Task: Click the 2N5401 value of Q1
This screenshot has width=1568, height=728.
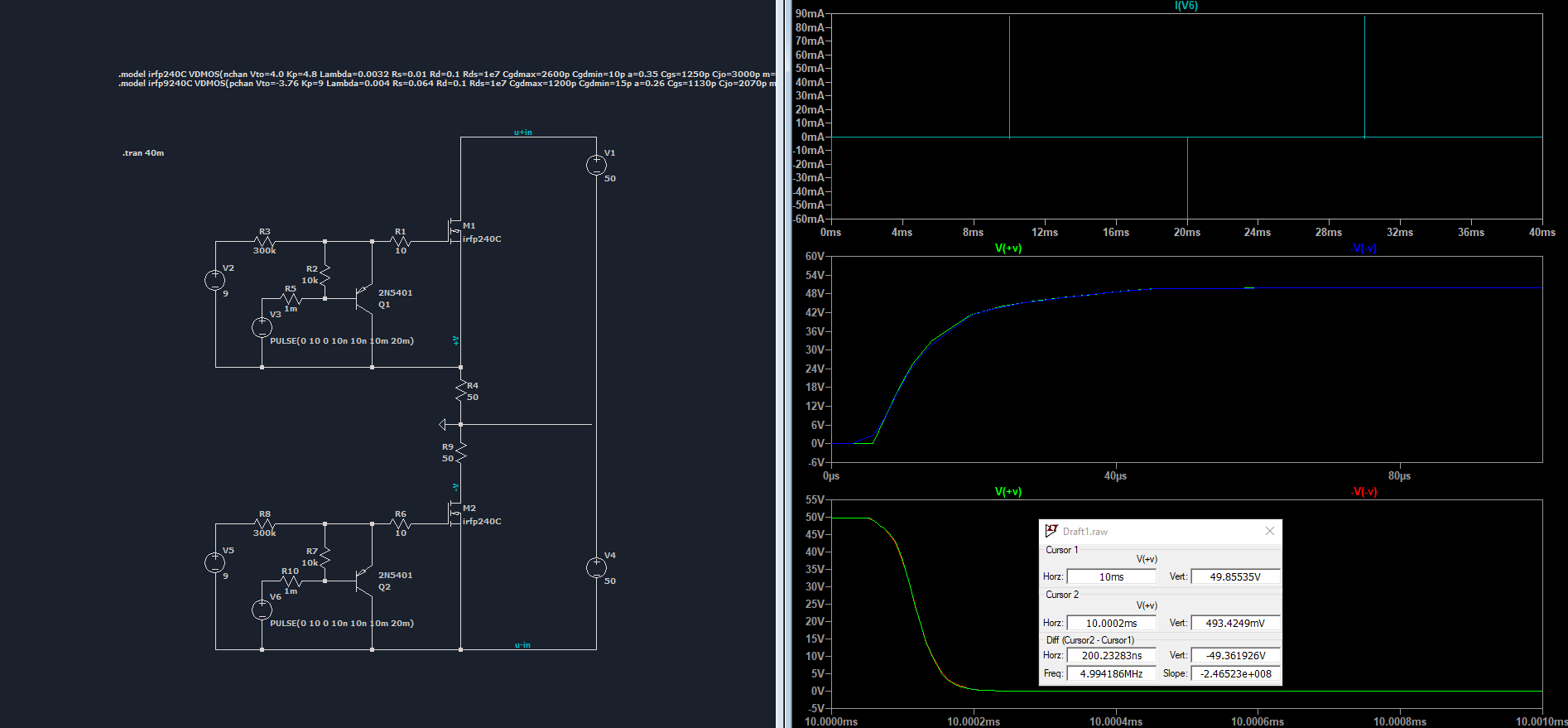Action: pos(395,293)
